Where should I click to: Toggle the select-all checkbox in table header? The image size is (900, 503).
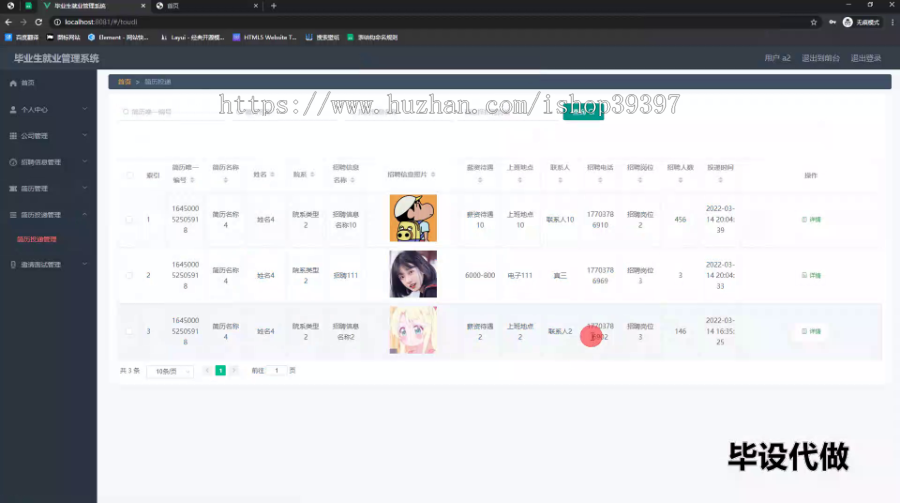[x=130, y=175]
